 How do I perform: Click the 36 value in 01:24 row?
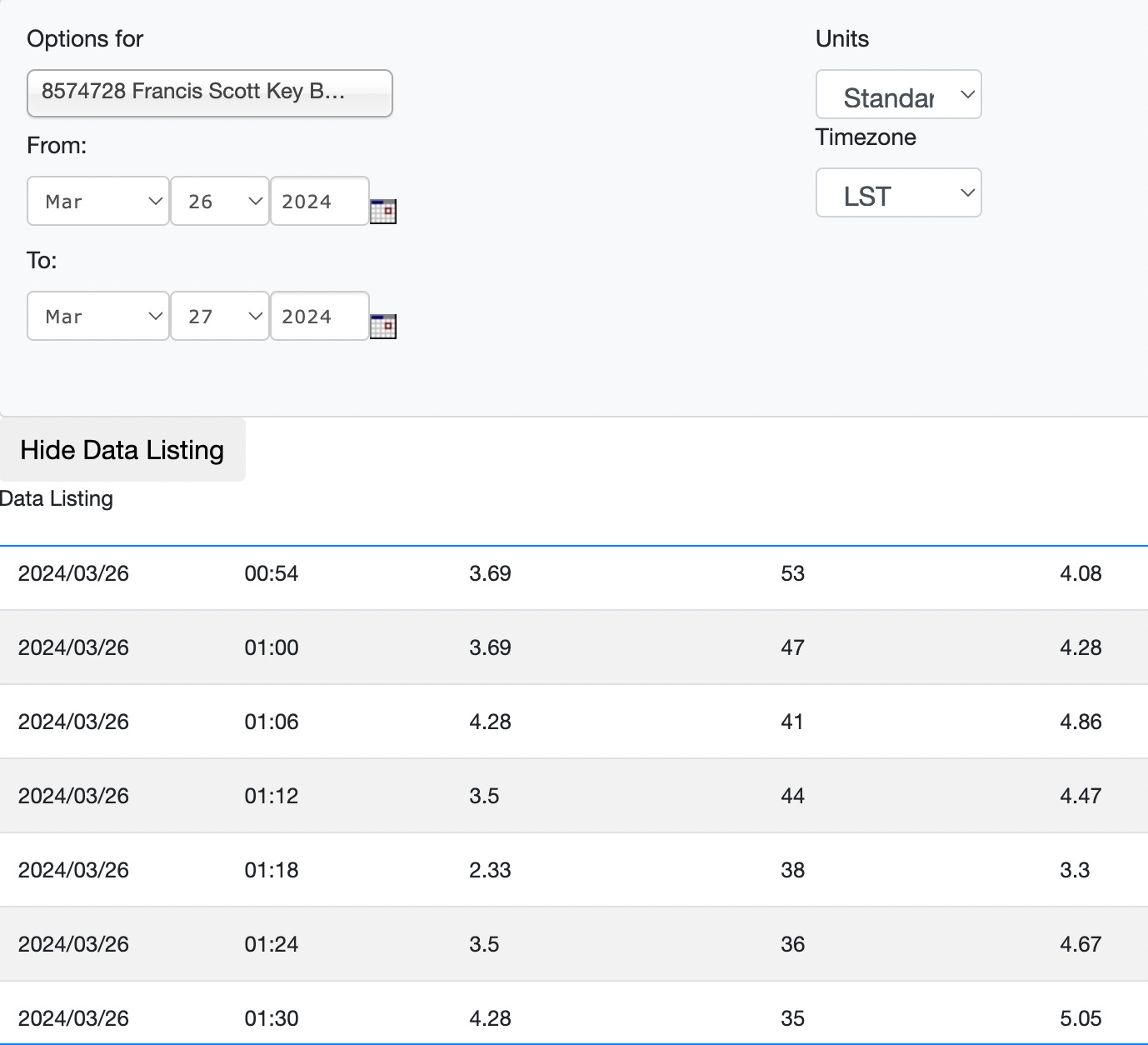pyautogui.click(x=792, y=944)
